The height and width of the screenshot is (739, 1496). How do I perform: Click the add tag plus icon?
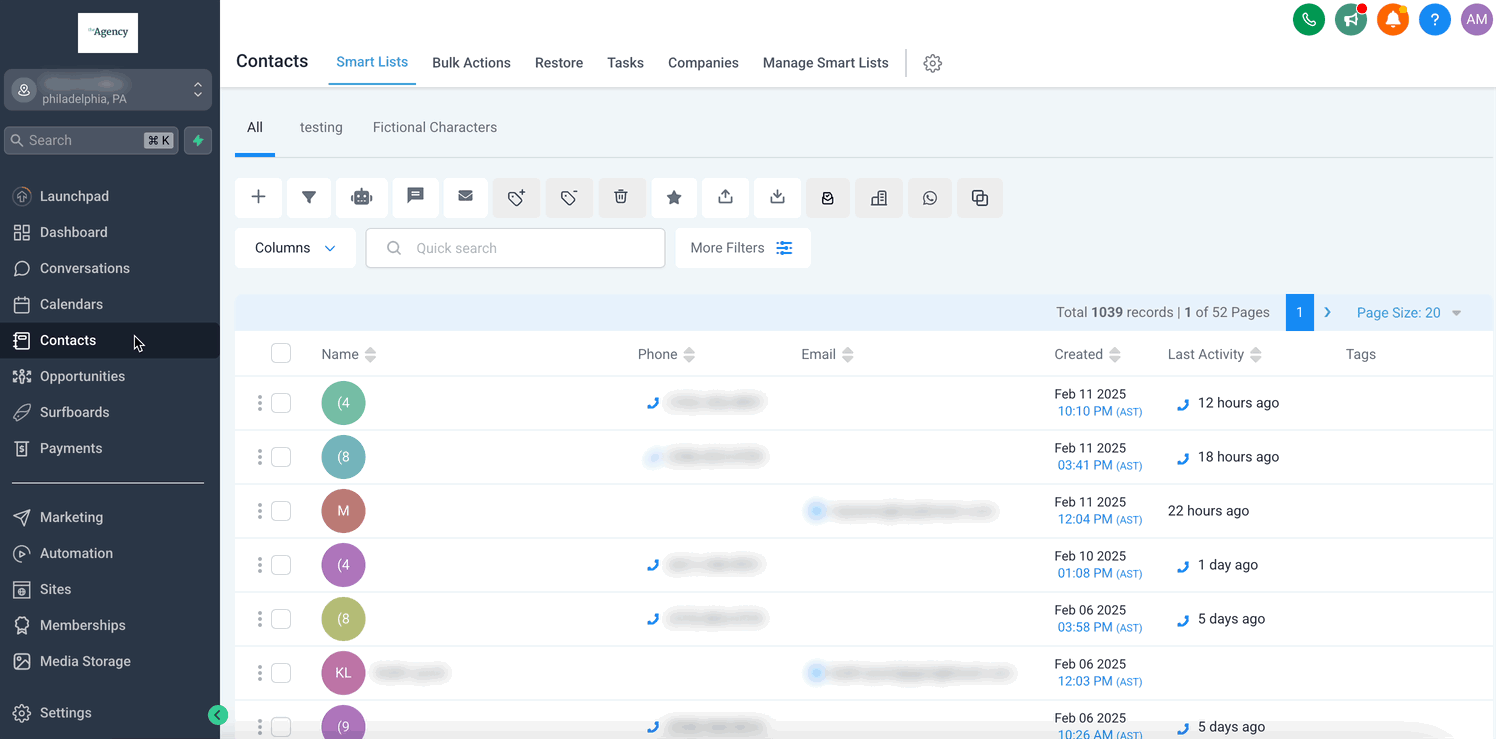pyautogui.click(x=516, y=197)
